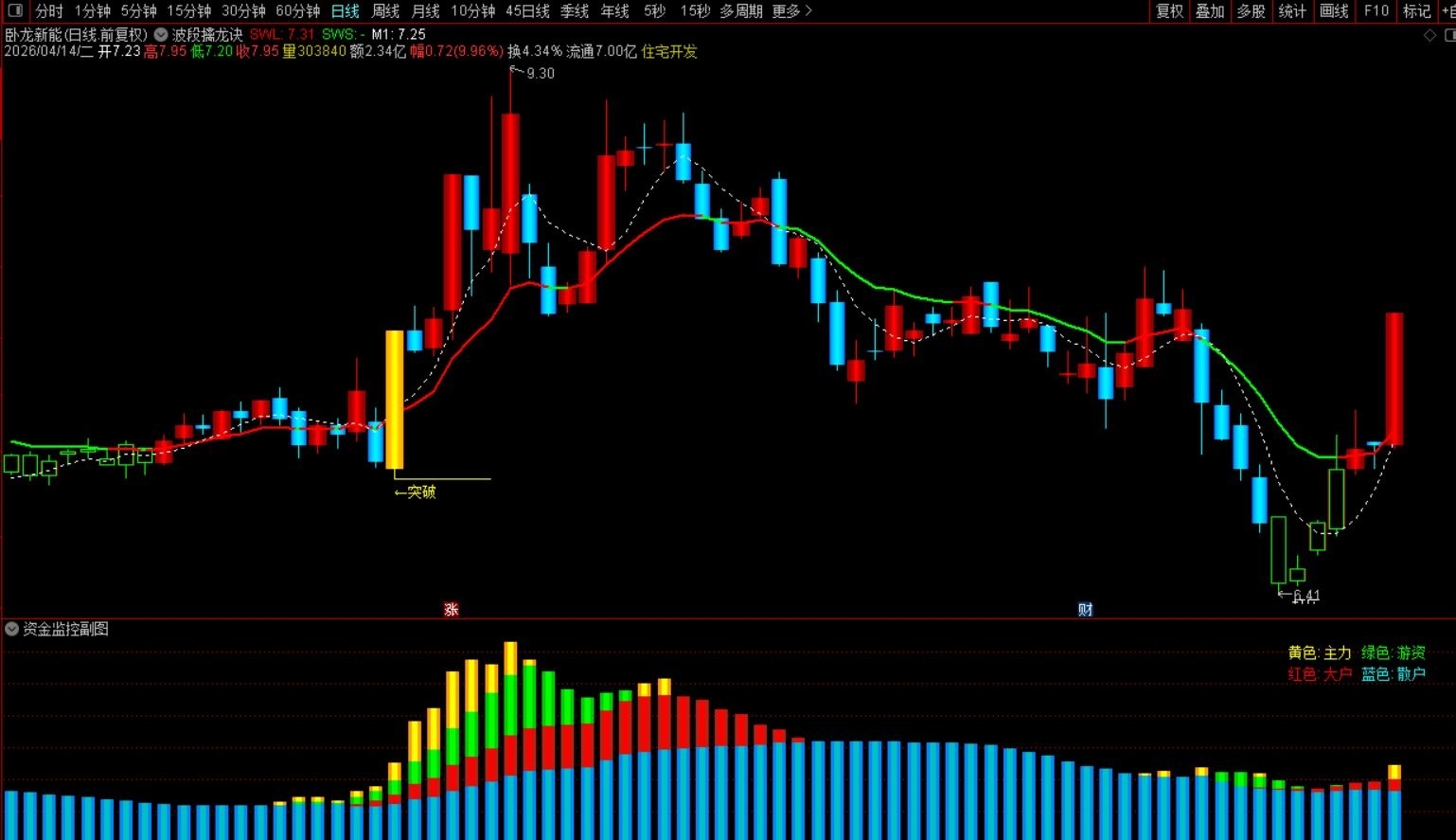This screenshot has width=1456, height=840.
Task: Expand more periods with 更多 chevron
Action: pos(792,11)
